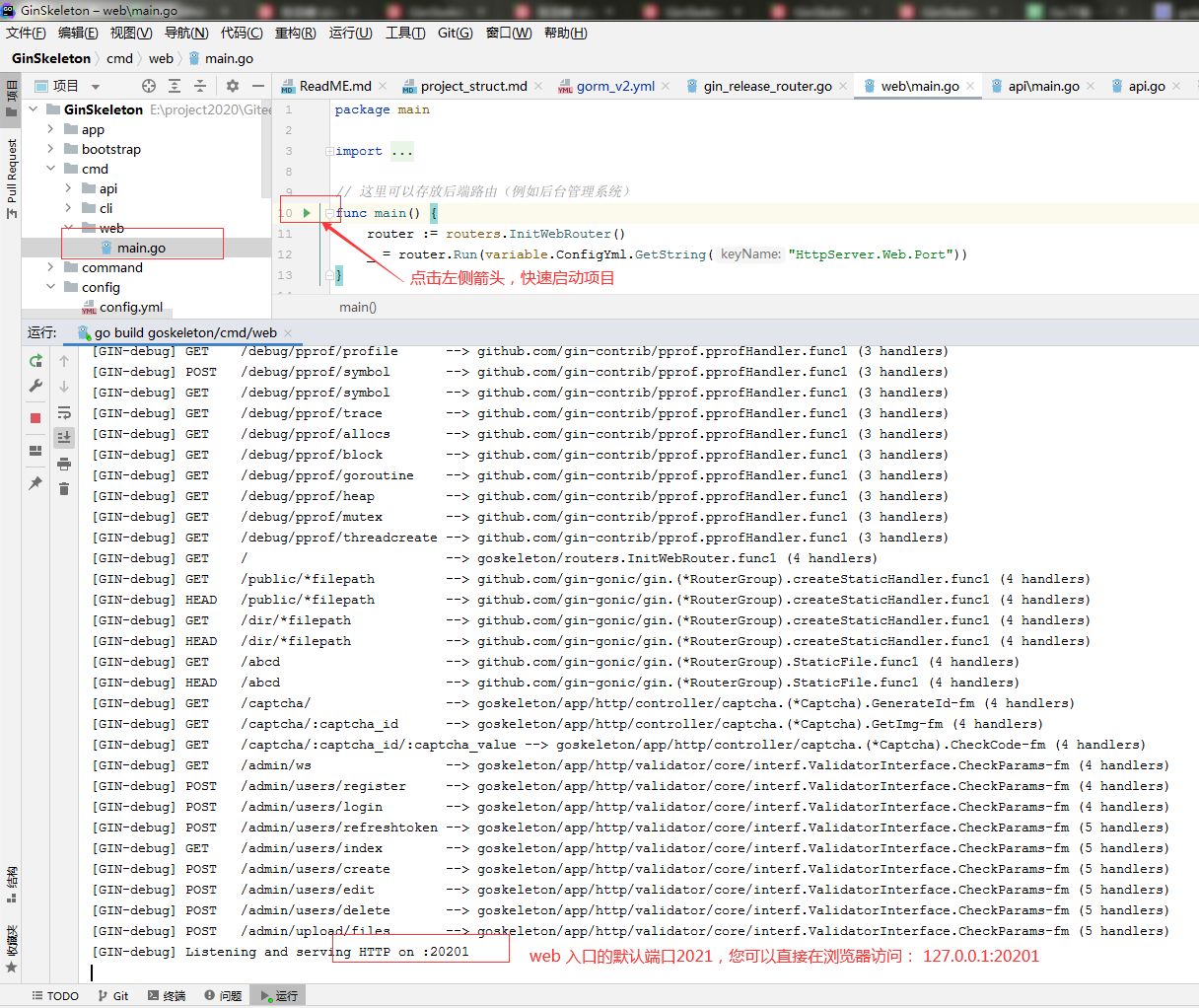Expand the app folder

tap(50, 129)
